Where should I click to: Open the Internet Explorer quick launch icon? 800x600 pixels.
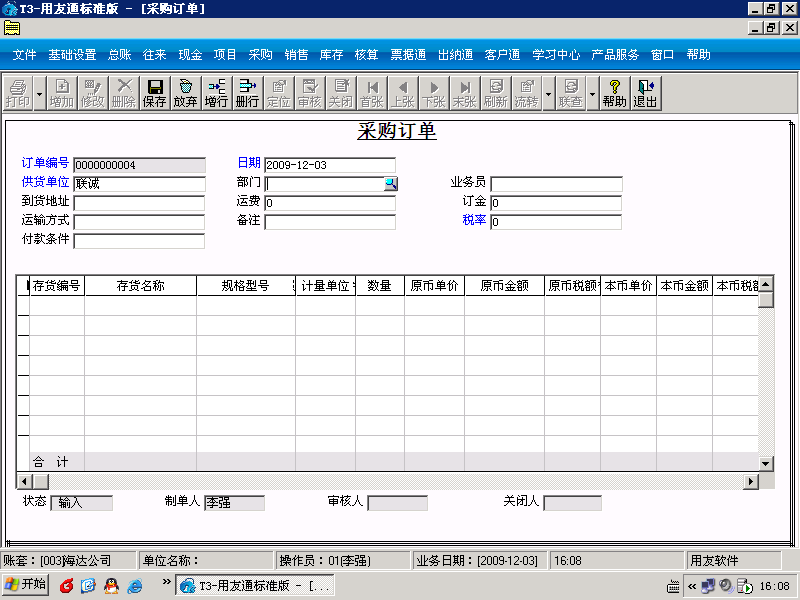coord(135,586)
